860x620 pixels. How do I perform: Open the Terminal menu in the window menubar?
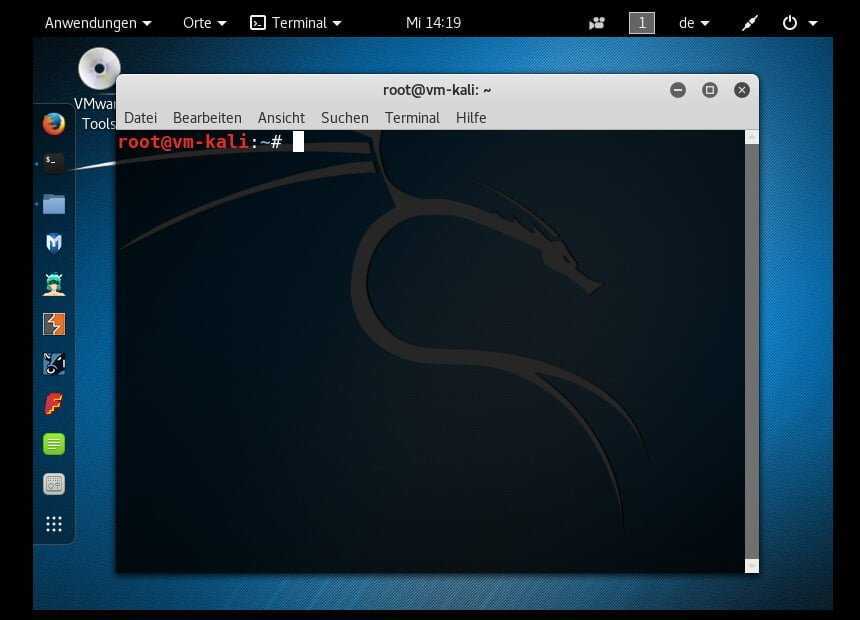[412, 118]
